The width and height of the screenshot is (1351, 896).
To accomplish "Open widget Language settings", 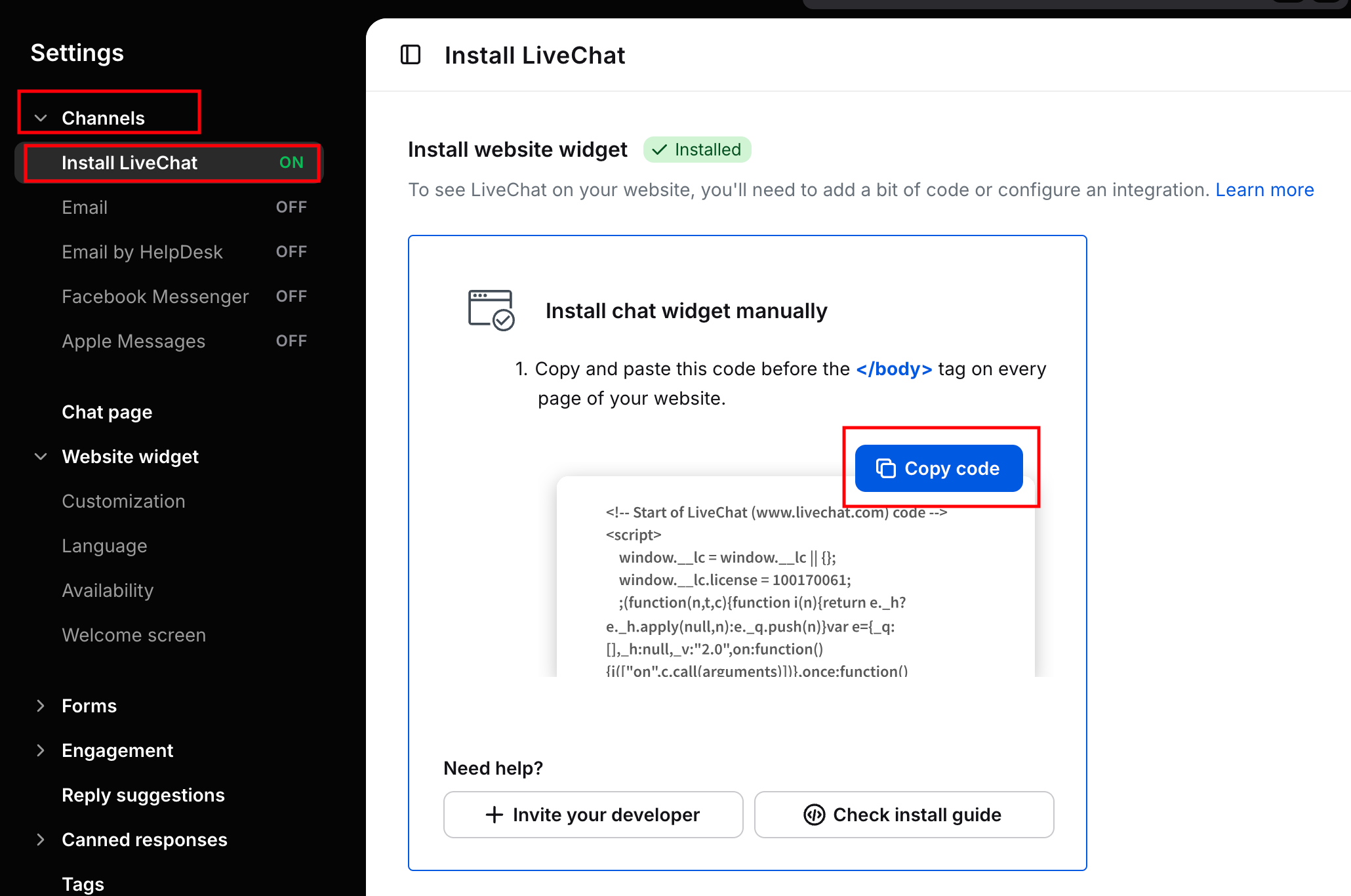I will (x=104, y=546).
